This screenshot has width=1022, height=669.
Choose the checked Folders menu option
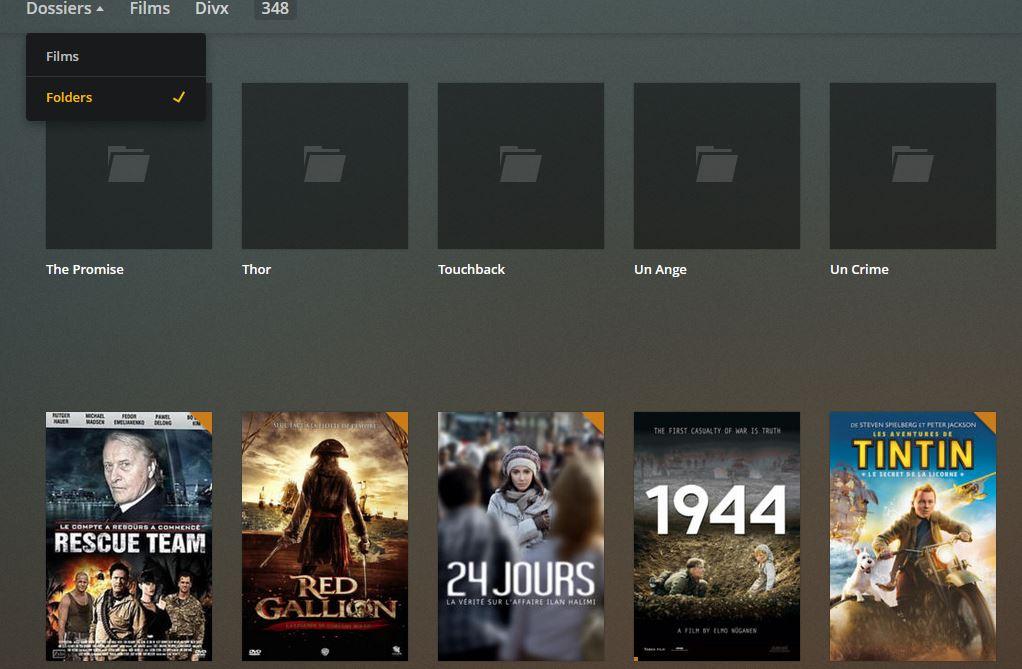pyautogui.click(x=116, y=97)
